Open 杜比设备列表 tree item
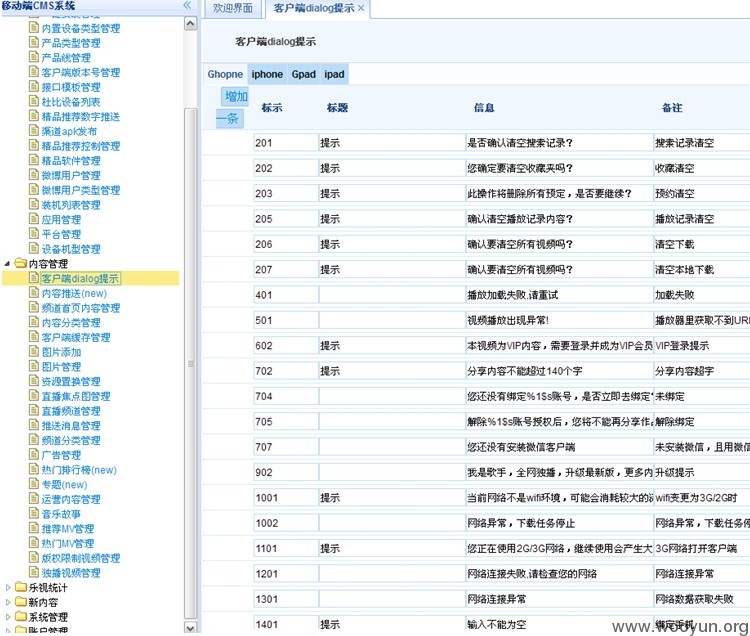The width and height of the screenshot is (750, 636). (x=71, y=102)
